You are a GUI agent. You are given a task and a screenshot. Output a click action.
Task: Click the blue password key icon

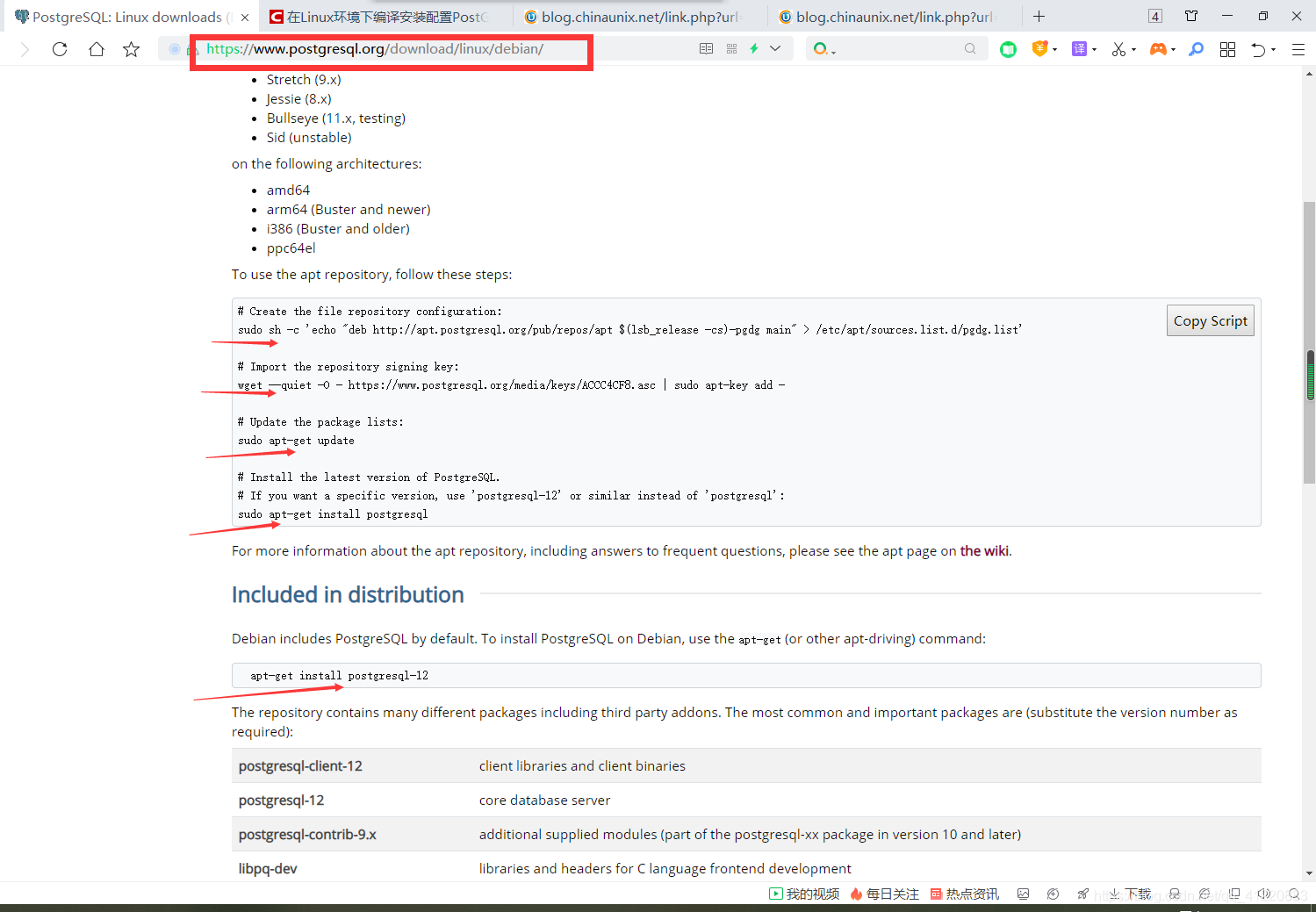(1196, 49)
